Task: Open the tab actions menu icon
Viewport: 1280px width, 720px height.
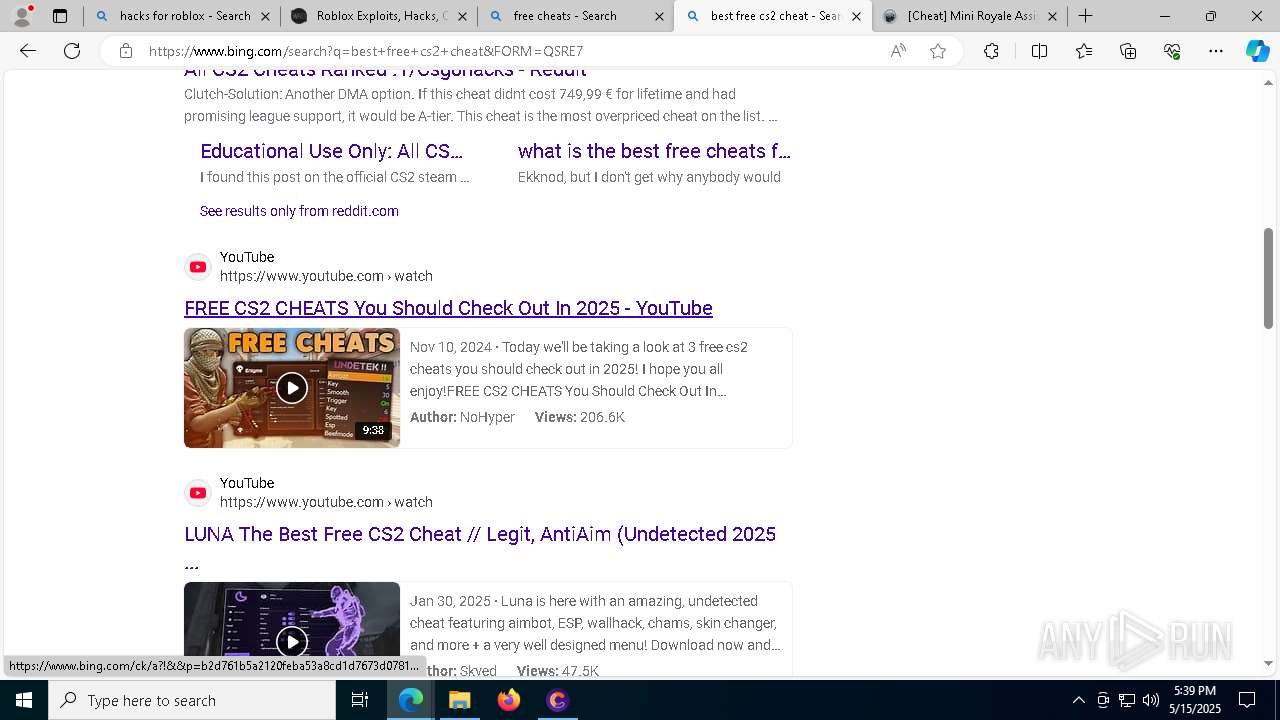Action: point(60,16)
